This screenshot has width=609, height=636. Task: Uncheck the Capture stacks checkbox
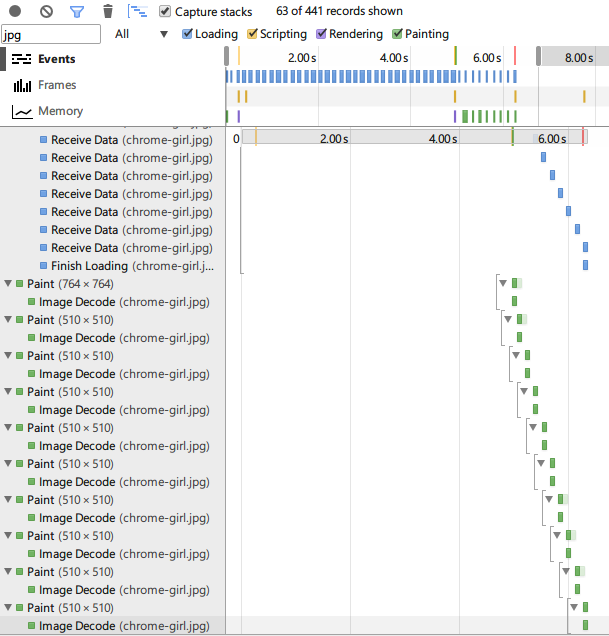point(166,12)
